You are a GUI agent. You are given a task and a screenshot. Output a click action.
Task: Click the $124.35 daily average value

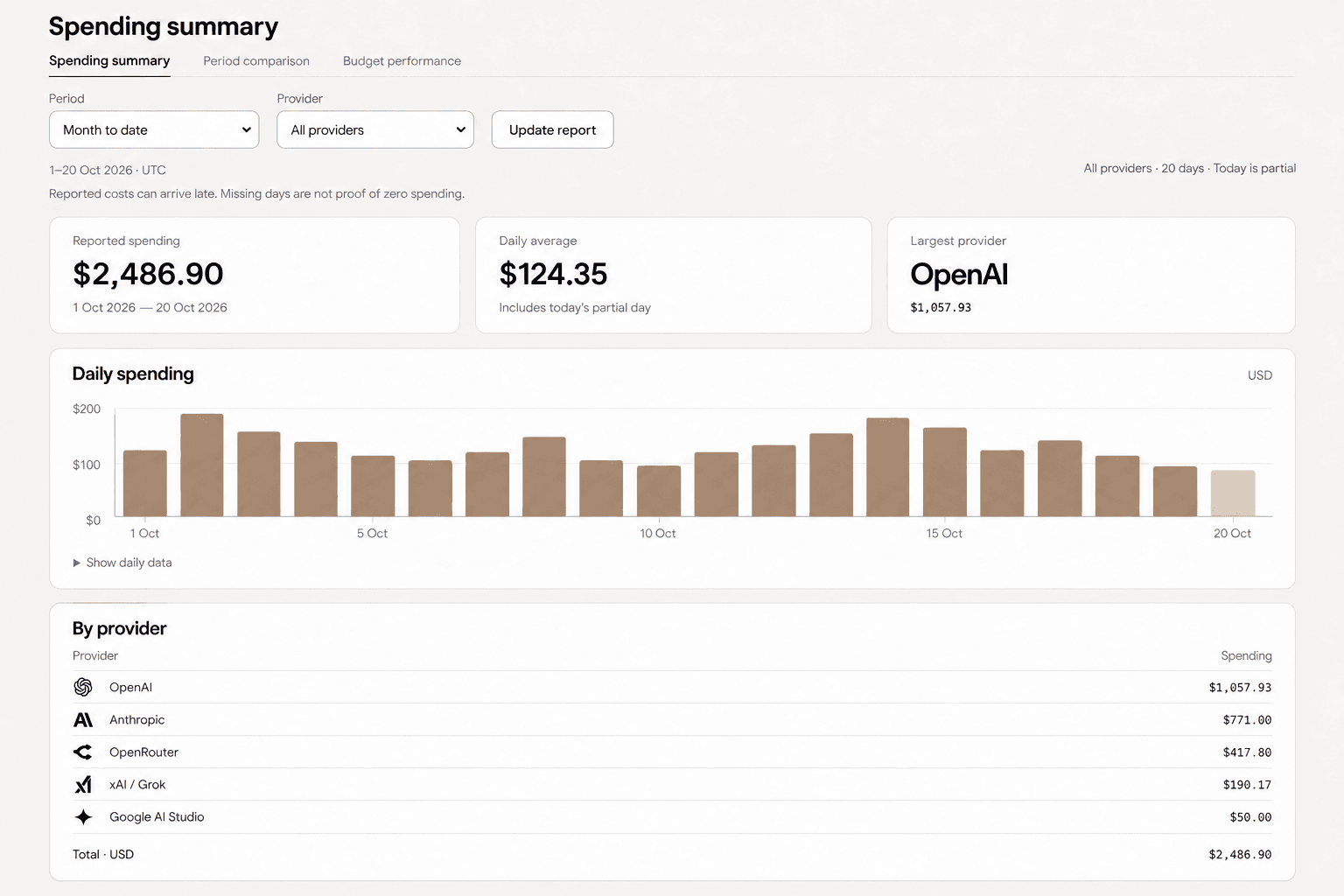[553, 274]
